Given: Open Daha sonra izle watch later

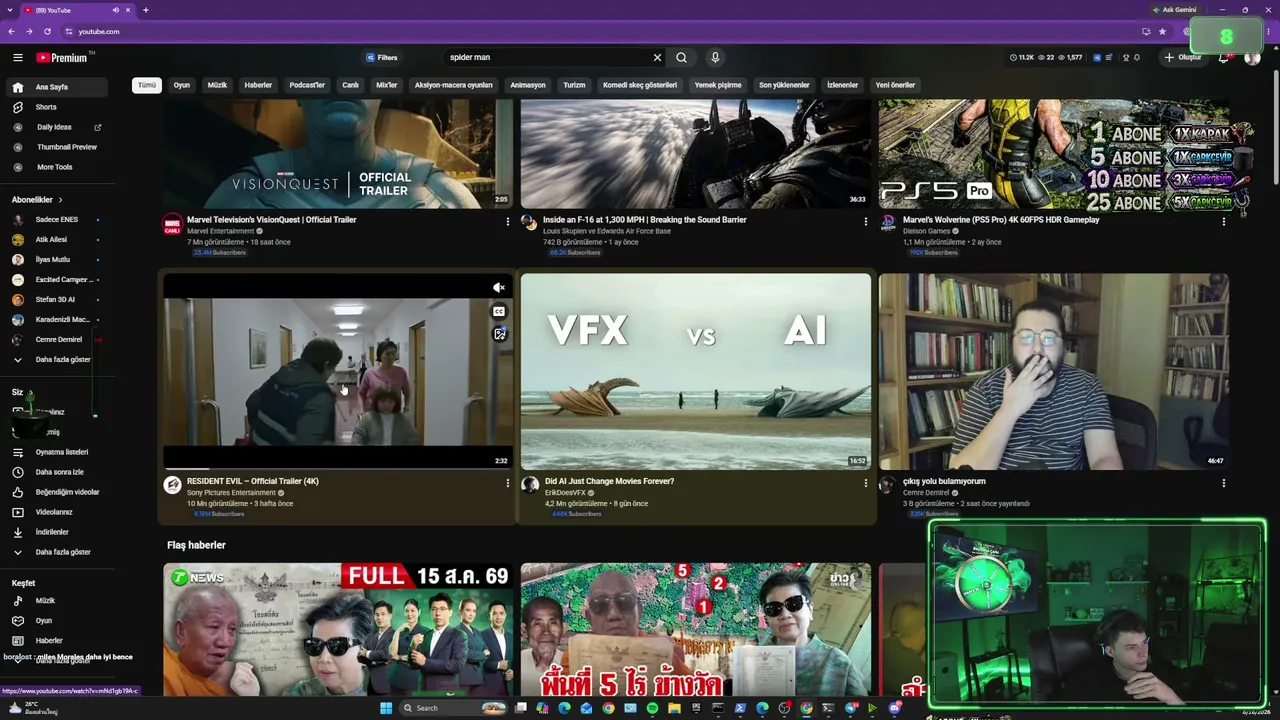Looking at the screenshot, I should click(x=56, y=472).
